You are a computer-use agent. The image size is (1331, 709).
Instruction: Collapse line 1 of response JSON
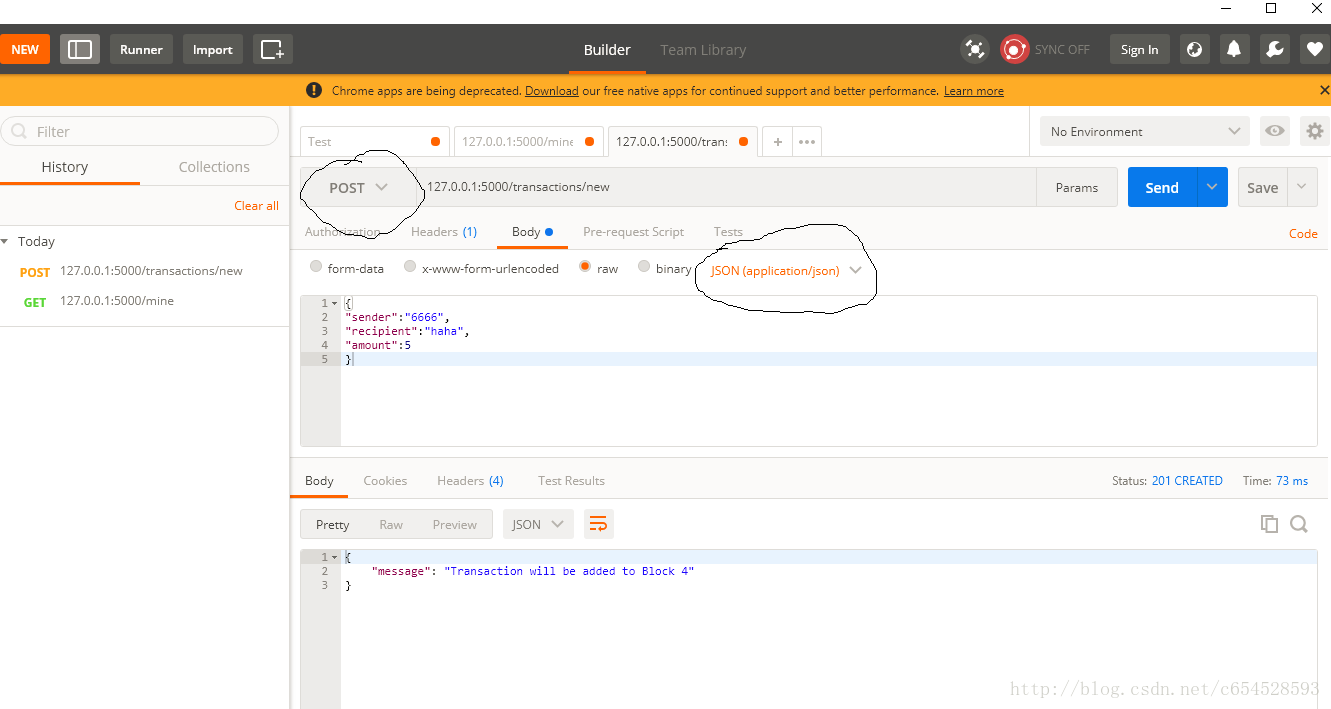click(335, 557)
